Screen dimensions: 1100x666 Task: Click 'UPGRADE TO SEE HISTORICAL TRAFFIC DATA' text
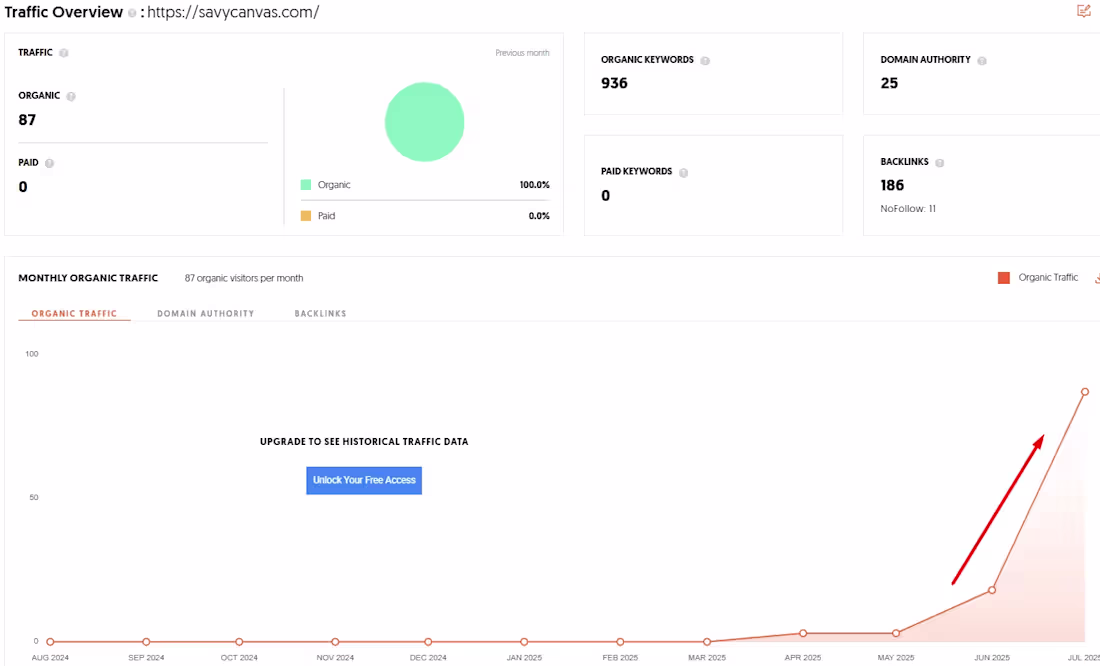(x=364, y=441)
